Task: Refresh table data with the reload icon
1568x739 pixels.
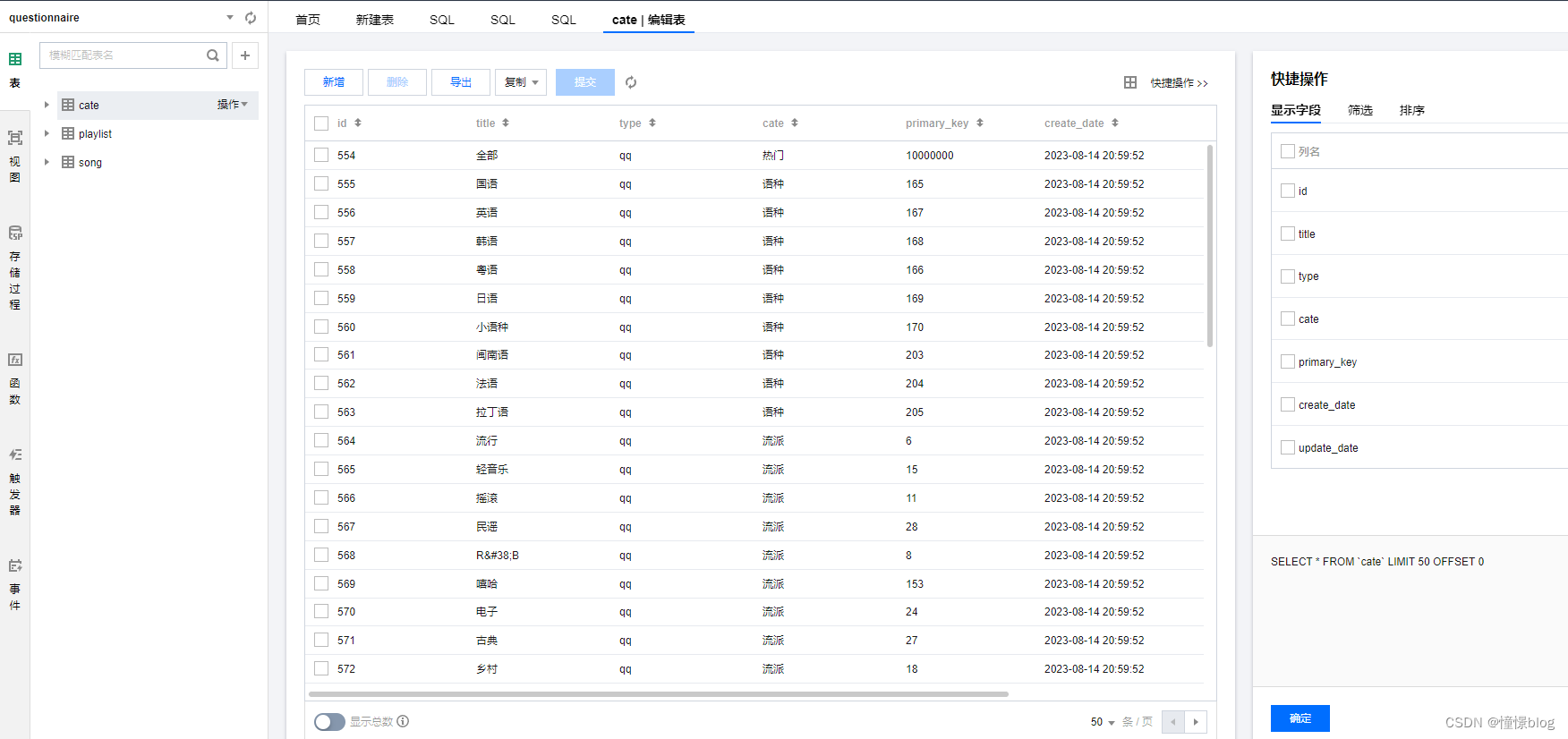Action: click(x=631, y=82)
